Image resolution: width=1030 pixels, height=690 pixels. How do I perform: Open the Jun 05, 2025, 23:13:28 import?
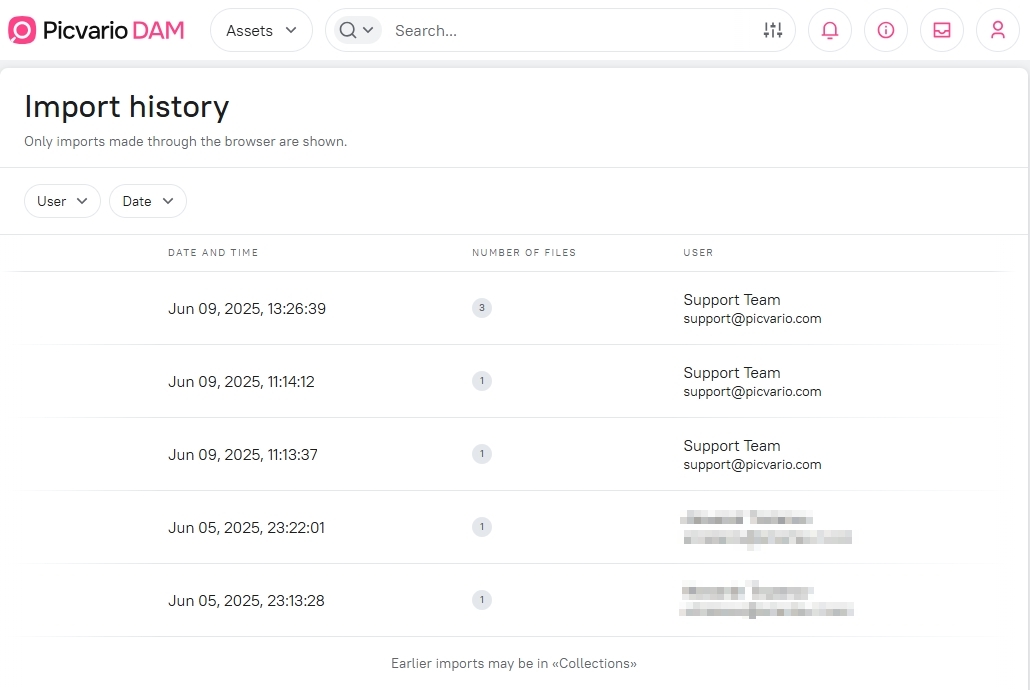(246, 601)
